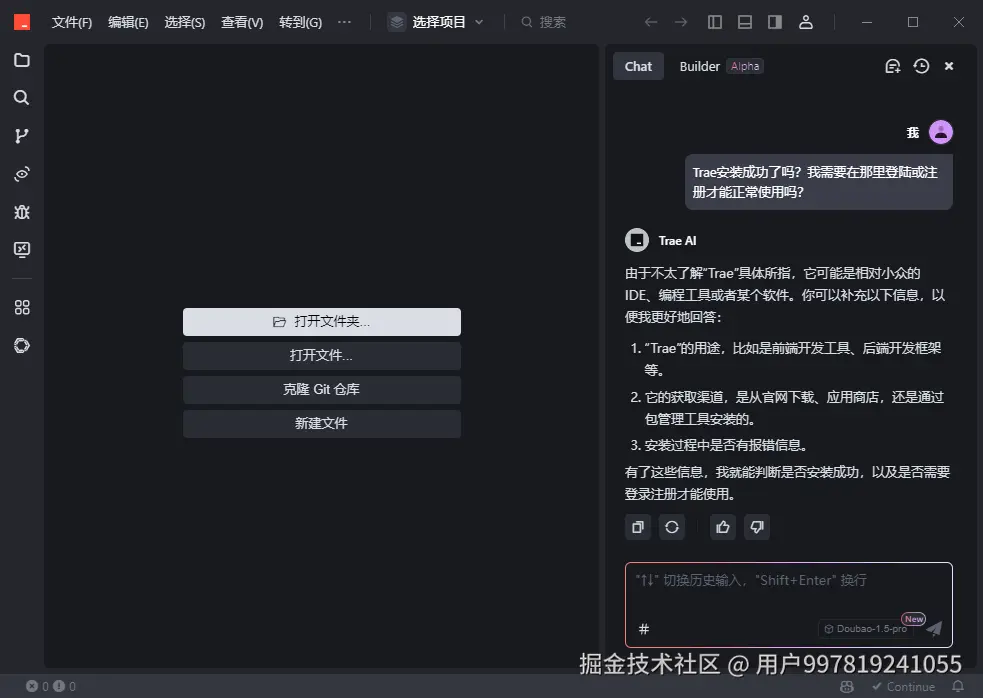Regenerate the Trae AI response
The image size is (983, 698).
pos(672,527)
